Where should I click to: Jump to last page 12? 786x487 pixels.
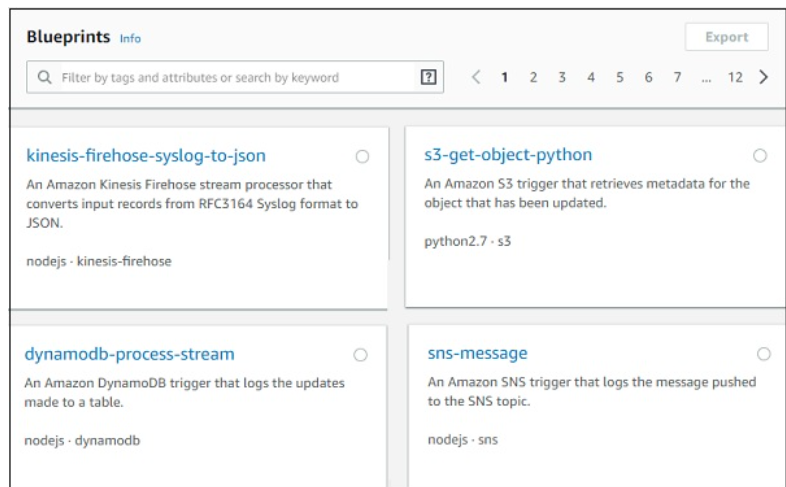pos(735,77)
